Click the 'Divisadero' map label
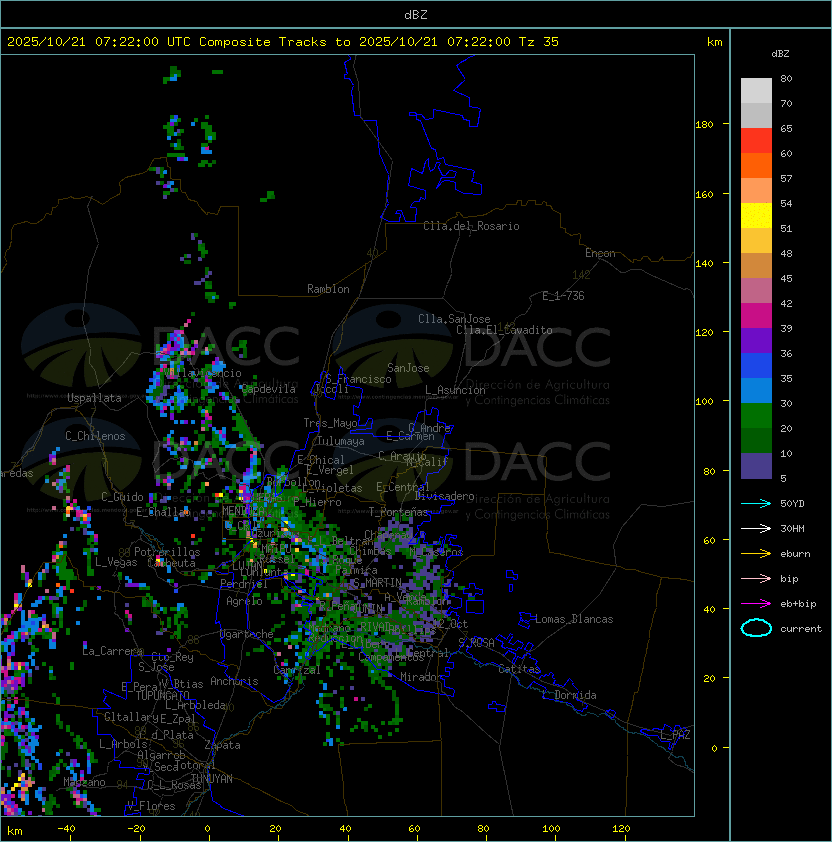The image size is (832, 842). [445, 496]
